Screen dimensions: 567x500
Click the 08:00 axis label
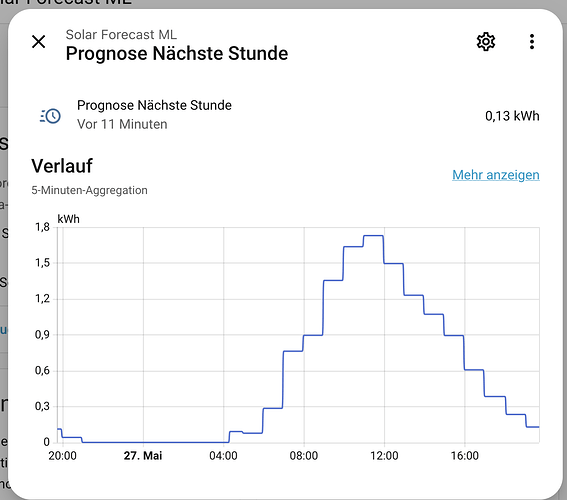[304, 456]
